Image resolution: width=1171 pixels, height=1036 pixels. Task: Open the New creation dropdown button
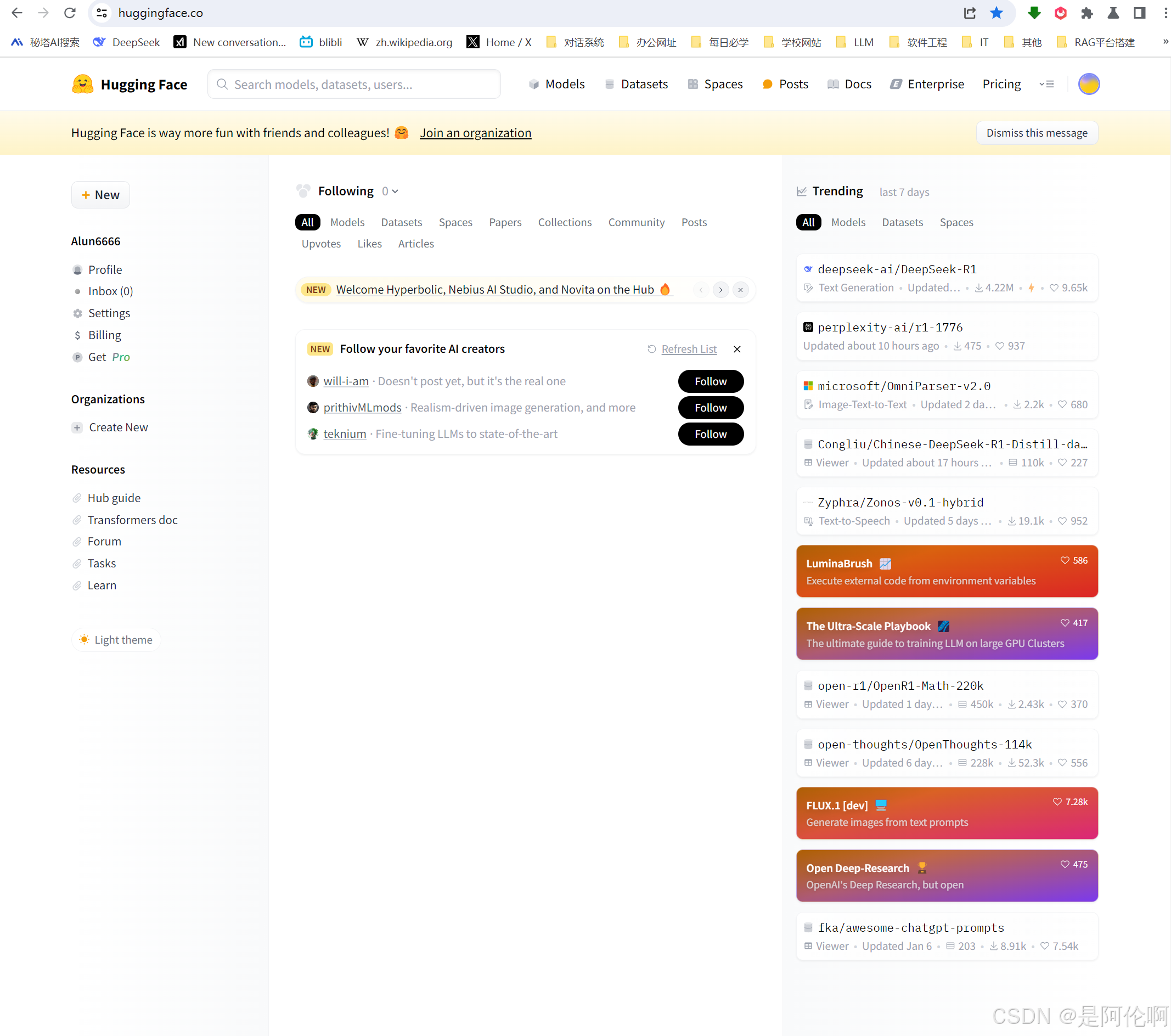click(100, 195)
